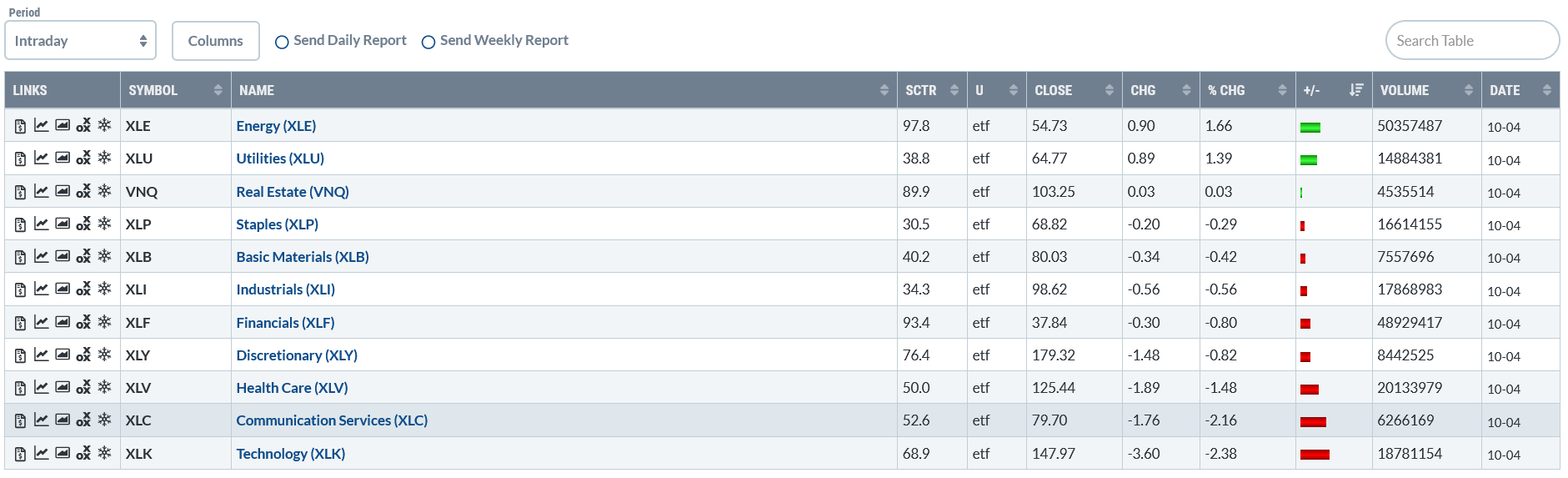Open point and figure chart for XLK
This screenshot has height=478, width=1568.
click(x=83, y=454)
